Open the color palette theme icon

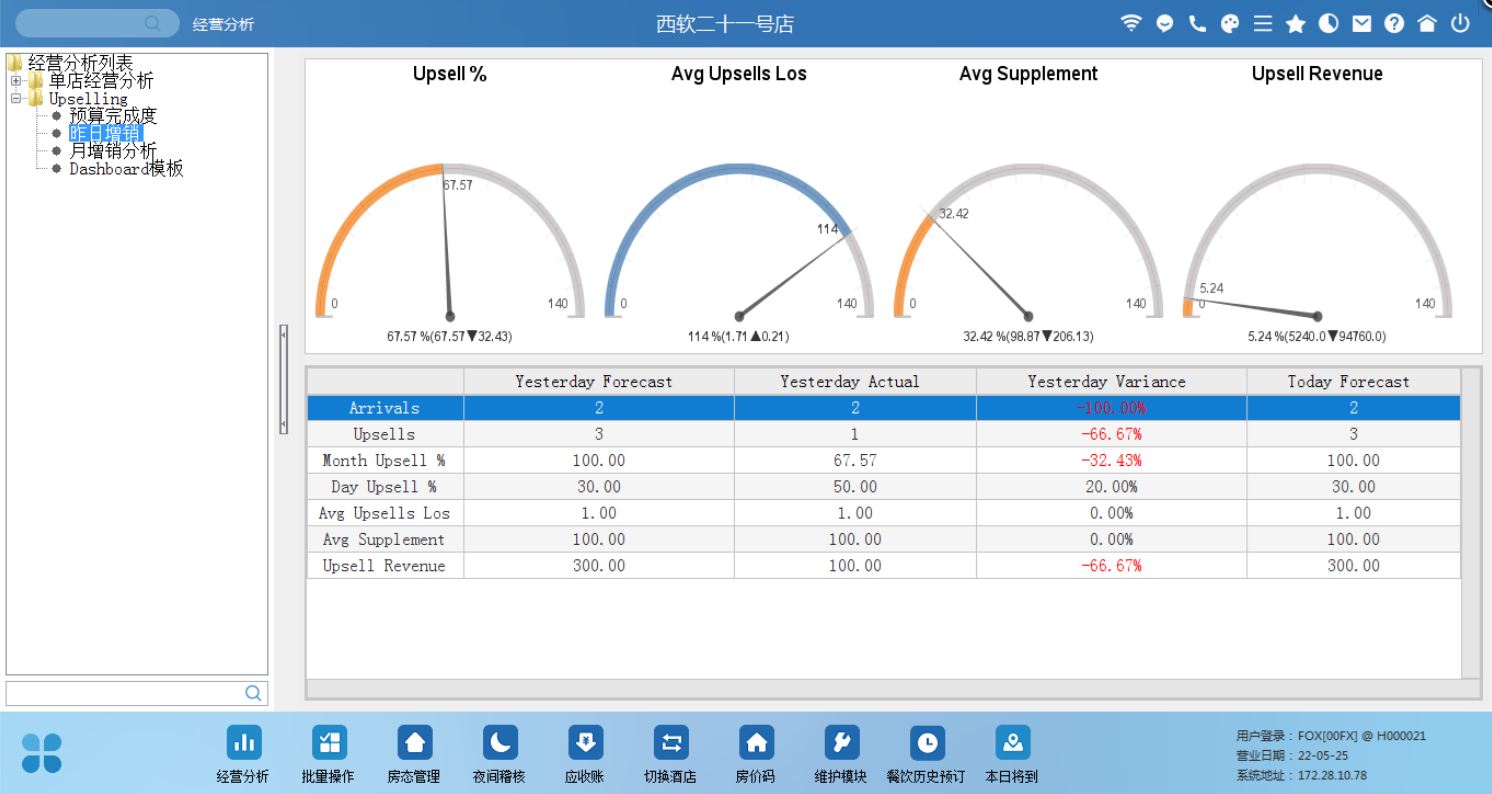pyautogui.click(x=1230, y=23)
